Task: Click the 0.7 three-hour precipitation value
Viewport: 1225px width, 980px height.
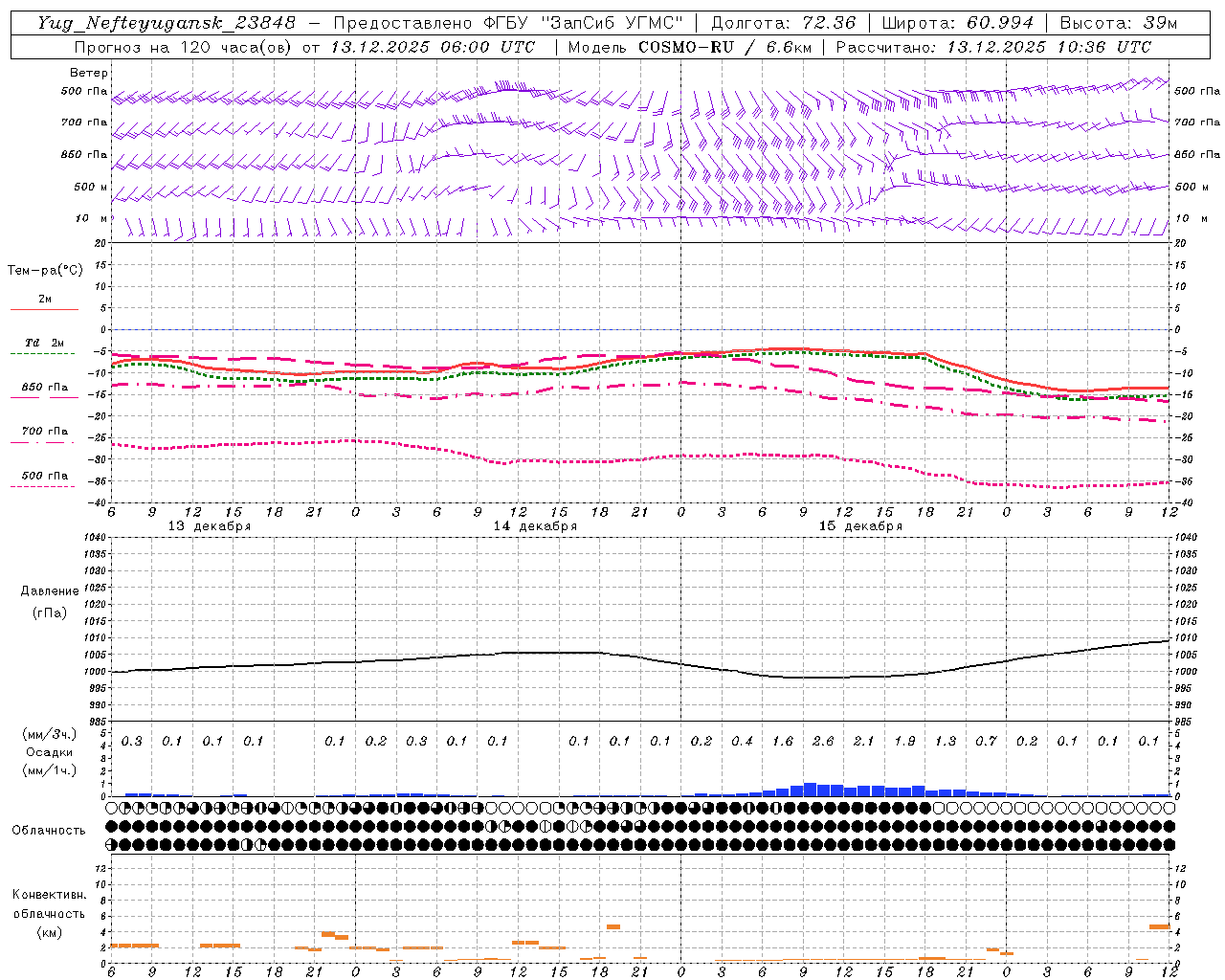Action: point(986,742)
